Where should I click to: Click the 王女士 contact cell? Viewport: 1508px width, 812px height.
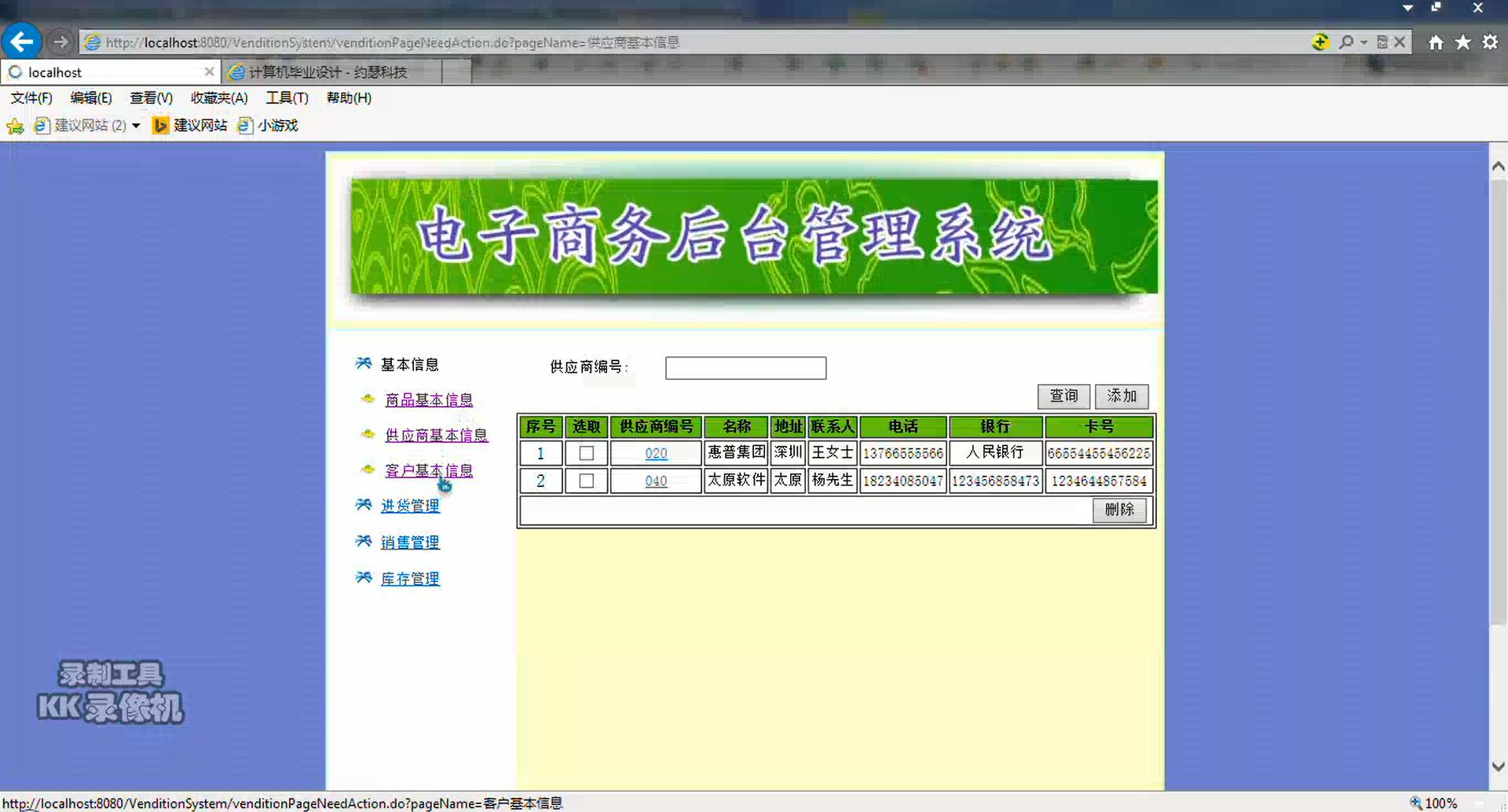(x=833, y=452)
